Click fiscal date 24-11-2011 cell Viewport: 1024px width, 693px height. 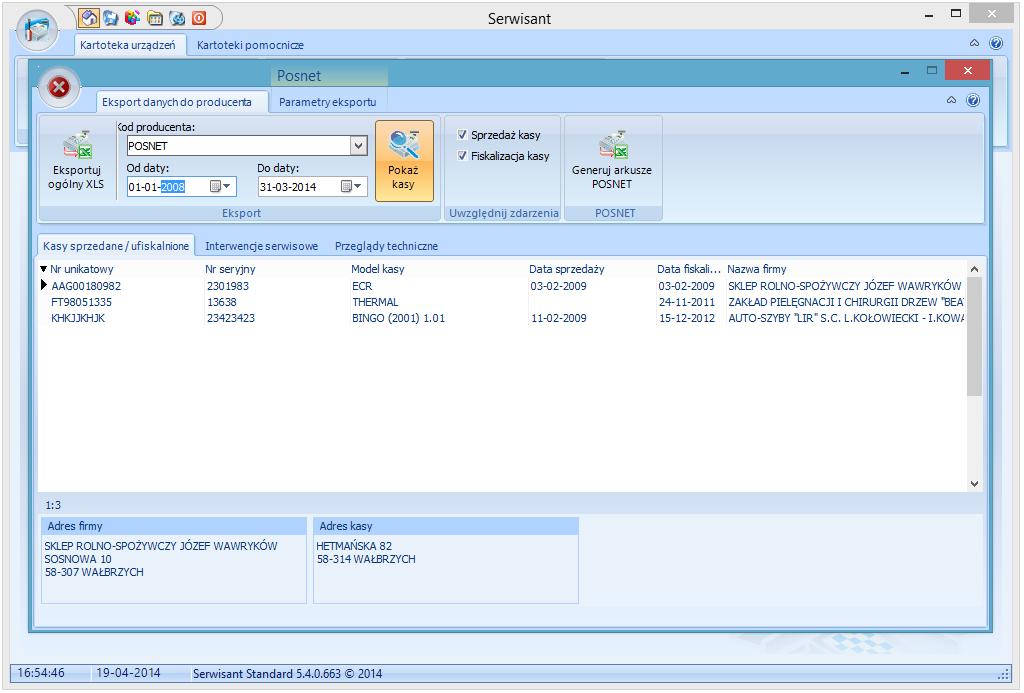pyautogui.click(x=687, y=302)
